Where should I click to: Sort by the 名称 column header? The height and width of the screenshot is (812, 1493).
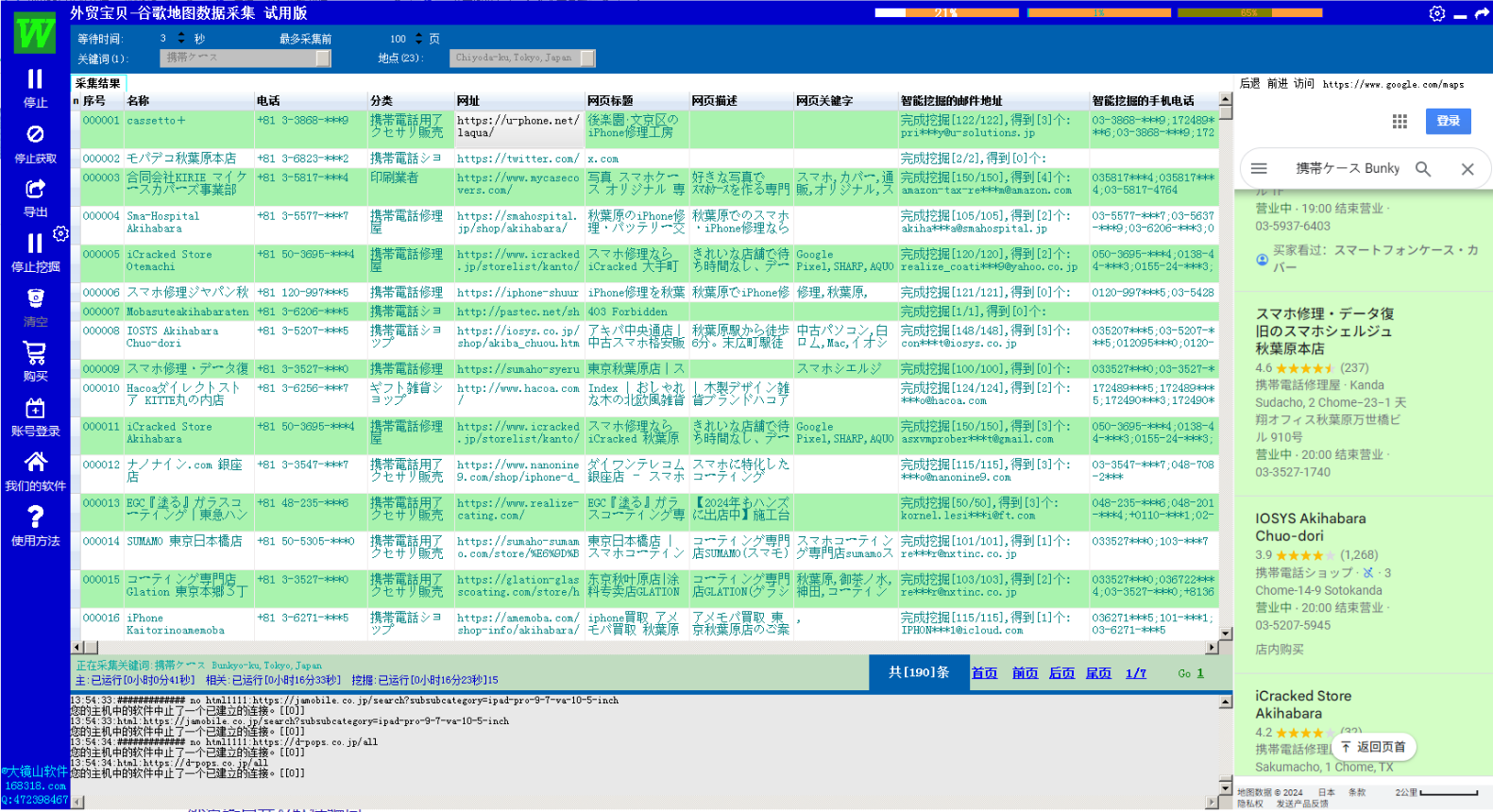point(139,101)
